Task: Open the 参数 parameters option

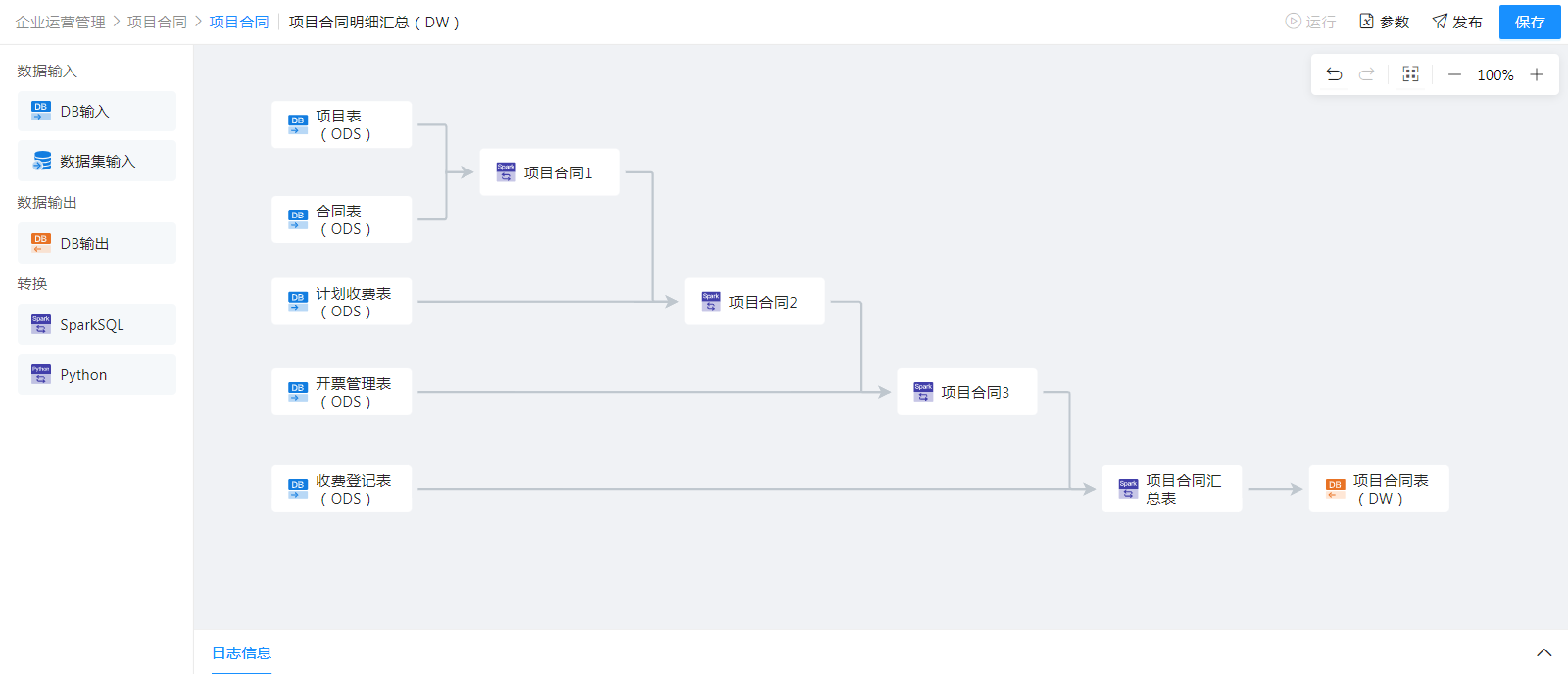Action: point(1384,22)
